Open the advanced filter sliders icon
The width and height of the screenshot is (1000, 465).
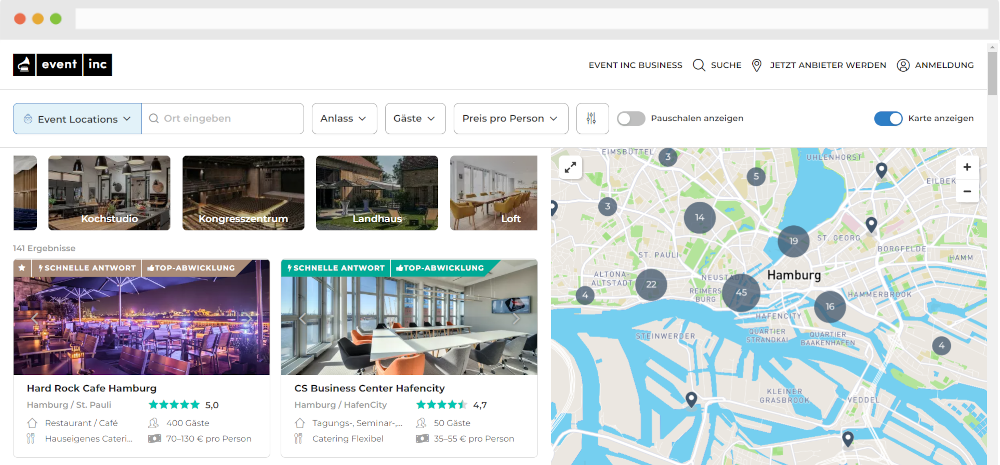(592, 119)
